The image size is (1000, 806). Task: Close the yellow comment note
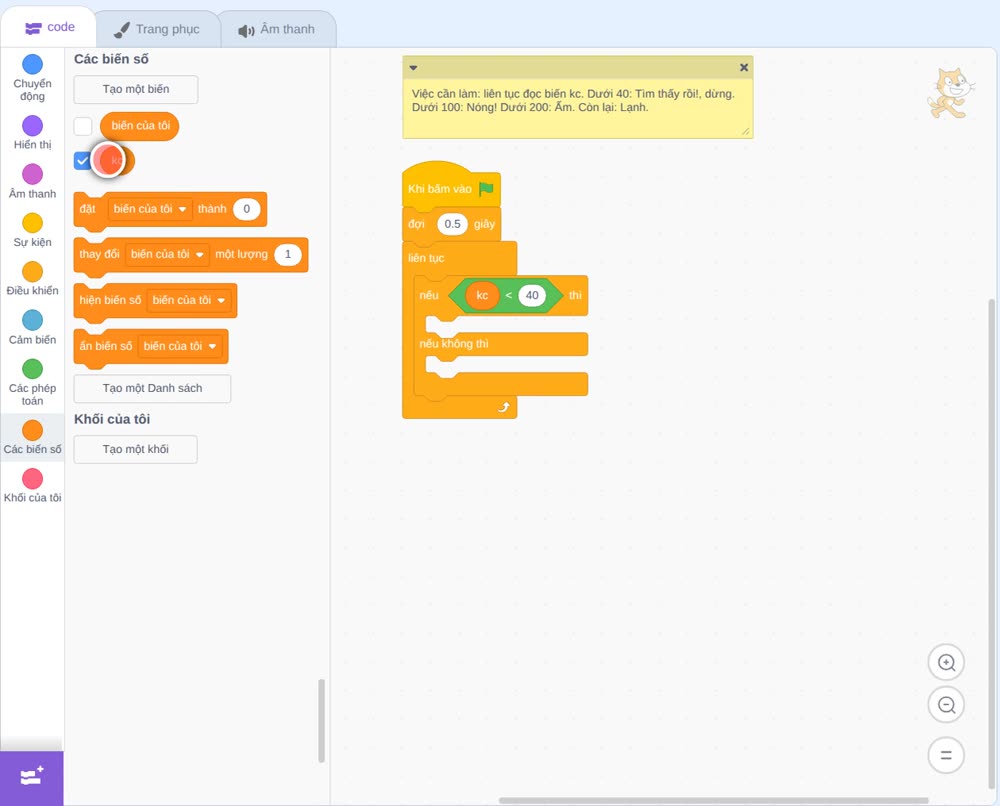[x=744, y=67]
